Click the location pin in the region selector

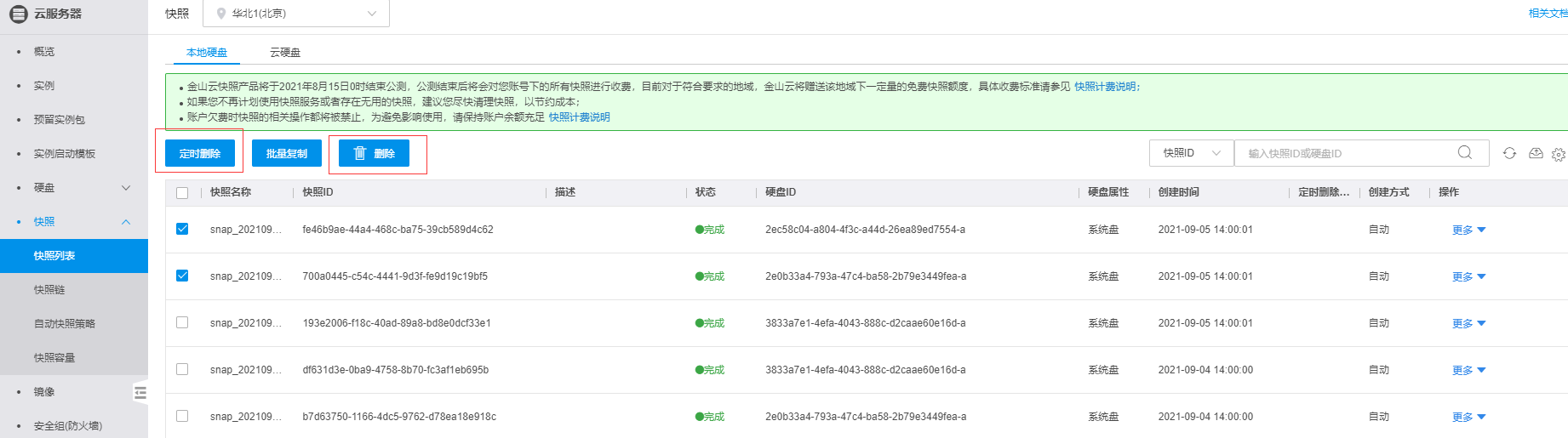point(221,14)
